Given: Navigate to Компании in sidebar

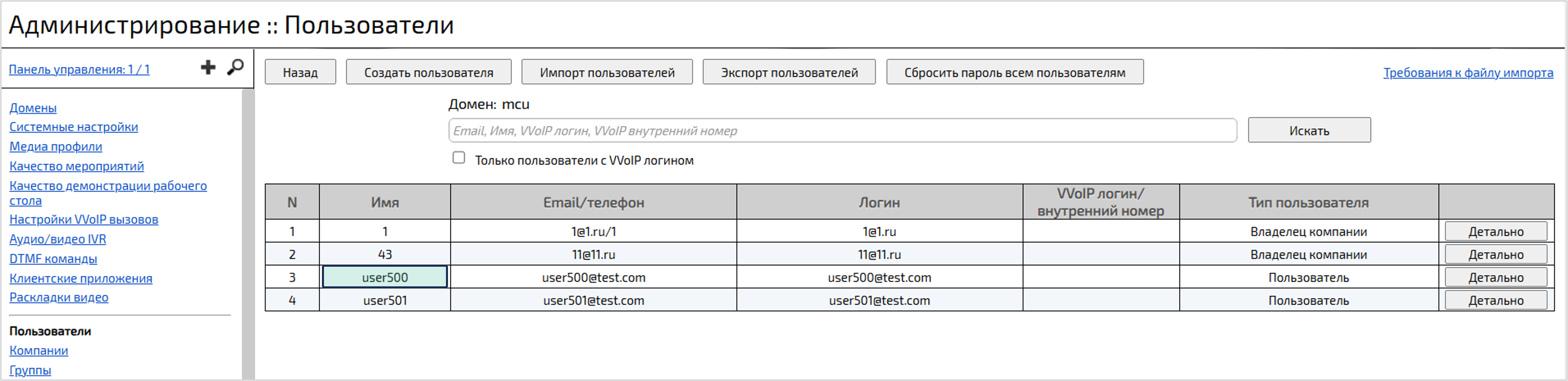Looking at the screenshot, I should click(39, 351).
